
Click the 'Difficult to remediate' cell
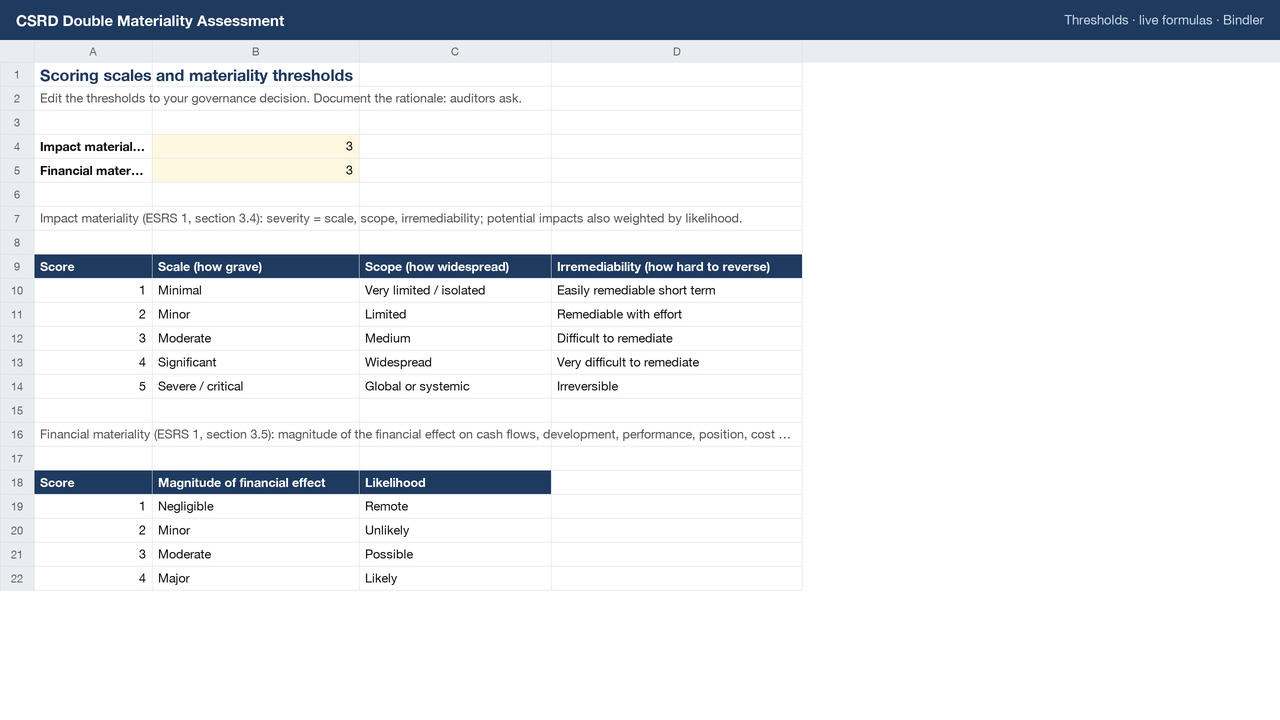[677, 339]
